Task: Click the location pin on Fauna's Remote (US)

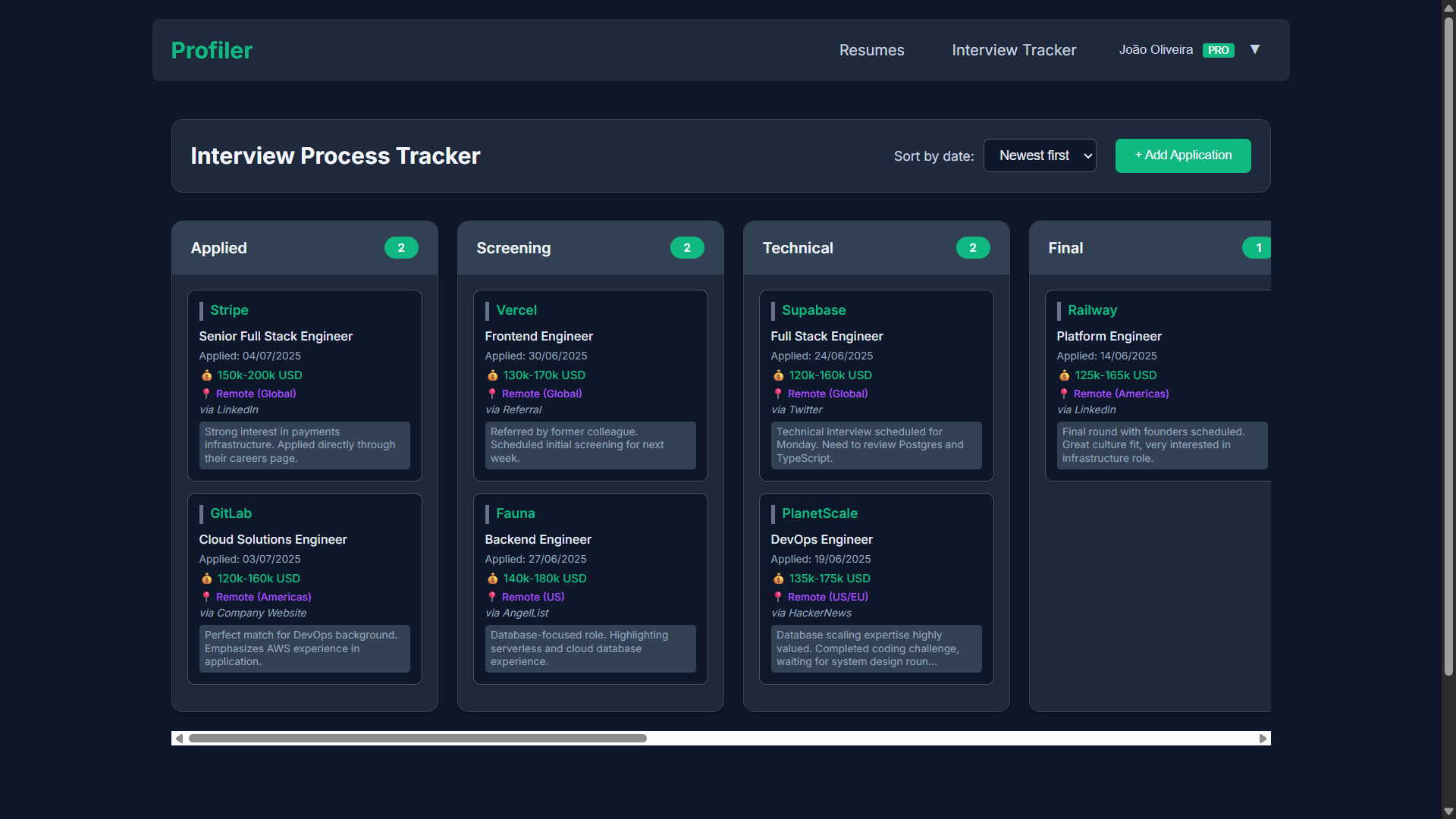Action: click(x=492, y=597)
